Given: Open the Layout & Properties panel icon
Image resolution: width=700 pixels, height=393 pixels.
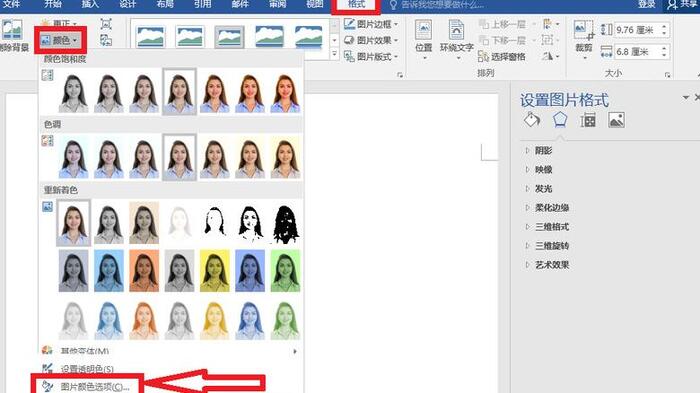Looking at the screenshot, I should [588, 120].
